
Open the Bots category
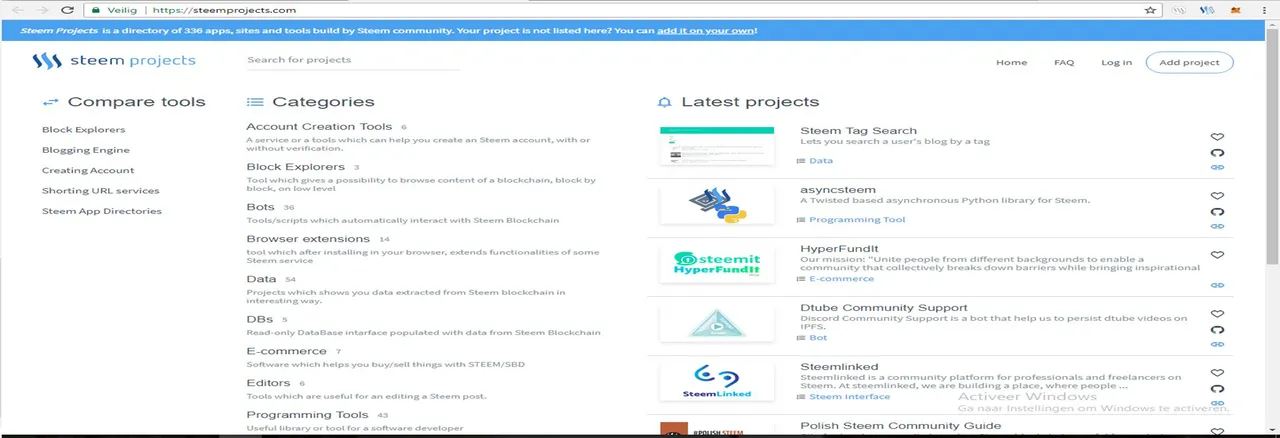click(x=260, y=207)
